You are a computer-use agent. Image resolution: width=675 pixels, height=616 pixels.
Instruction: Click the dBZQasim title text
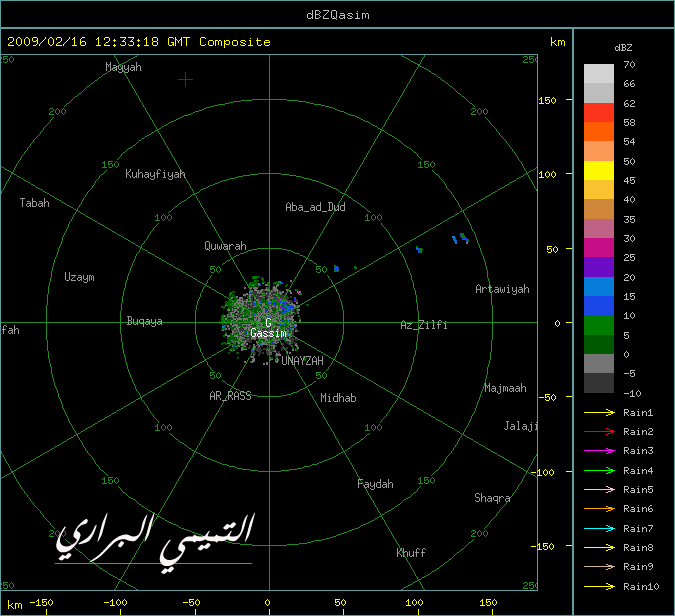click(x=338, y=15)
